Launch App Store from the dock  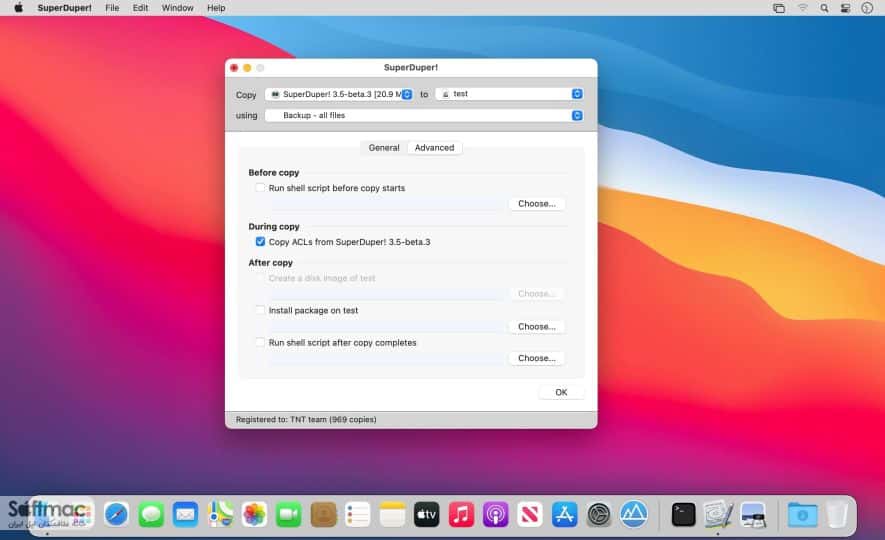pos(564,515)
